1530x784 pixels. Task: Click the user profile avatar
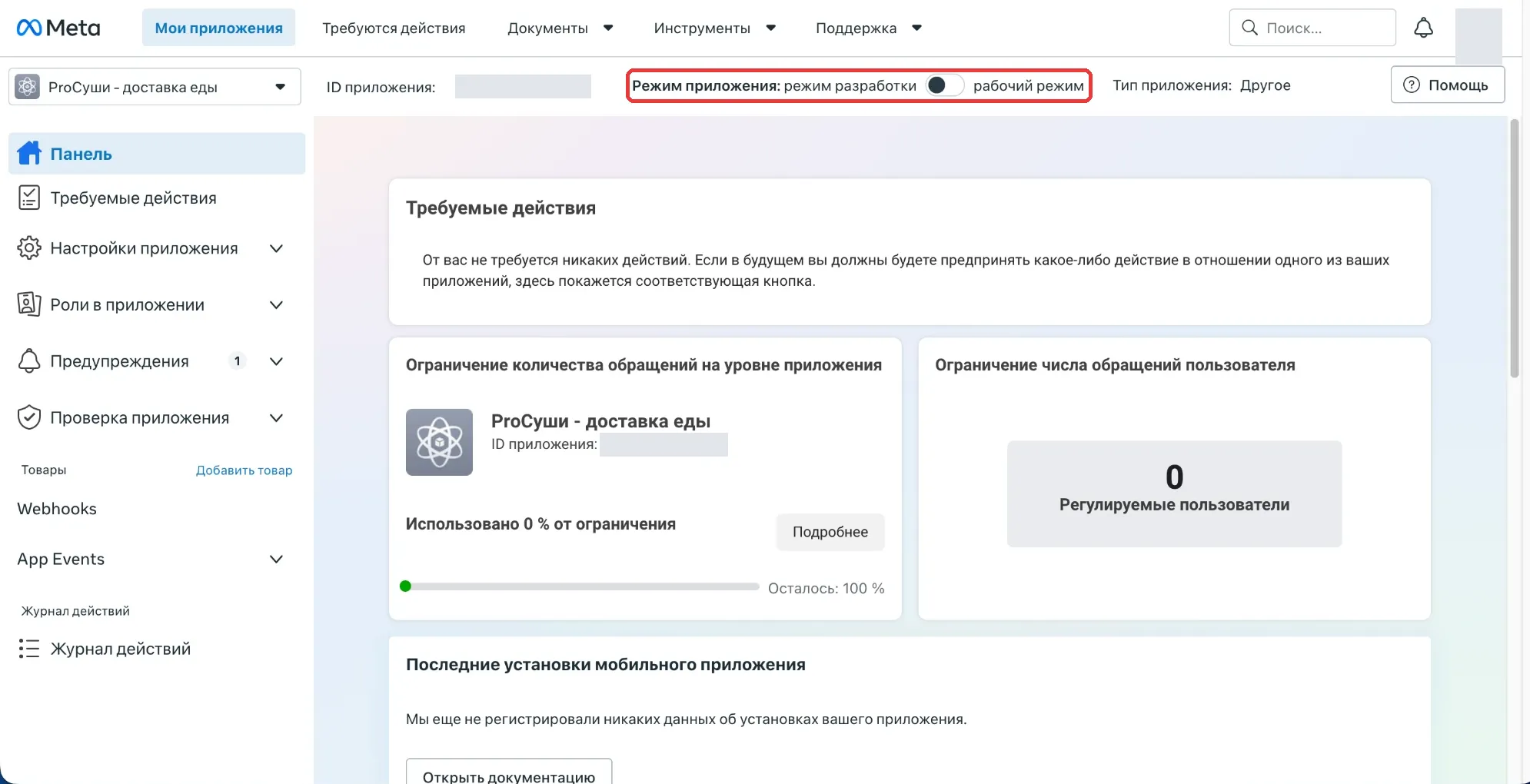click(1478, 35)
